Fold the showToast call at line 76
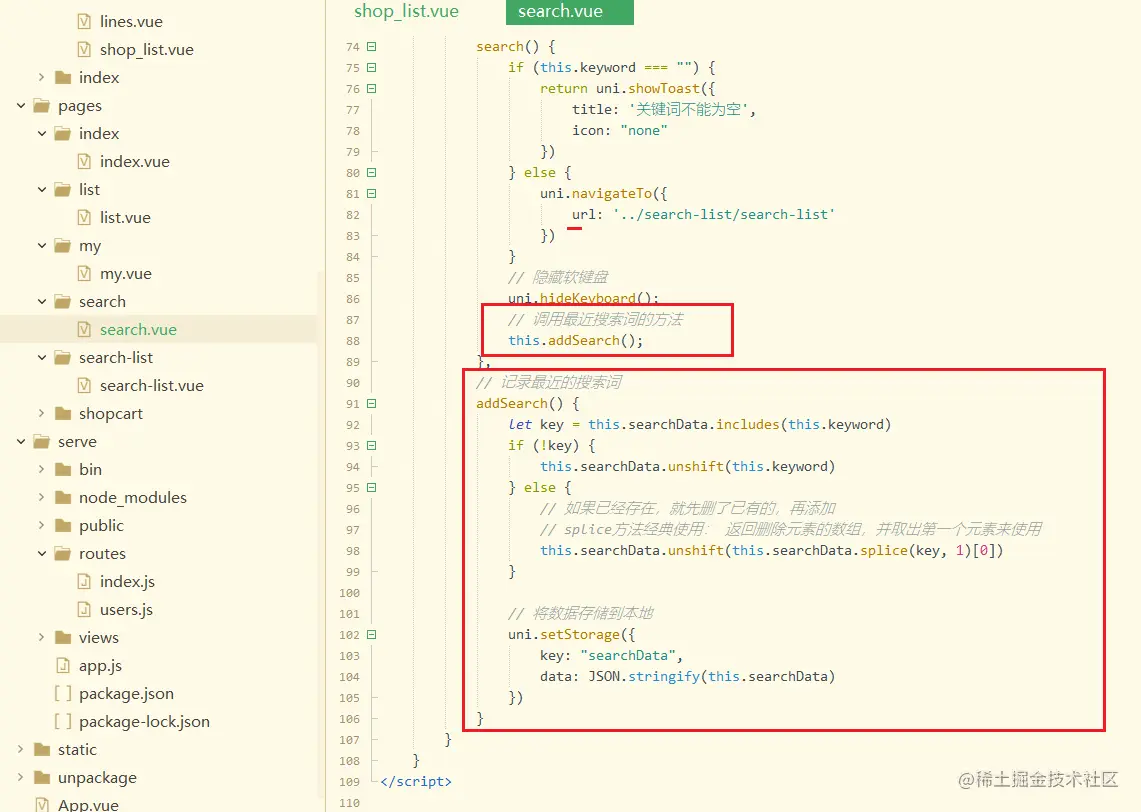1141x812 pixels. pyautogui.click(x=372, y=89)
